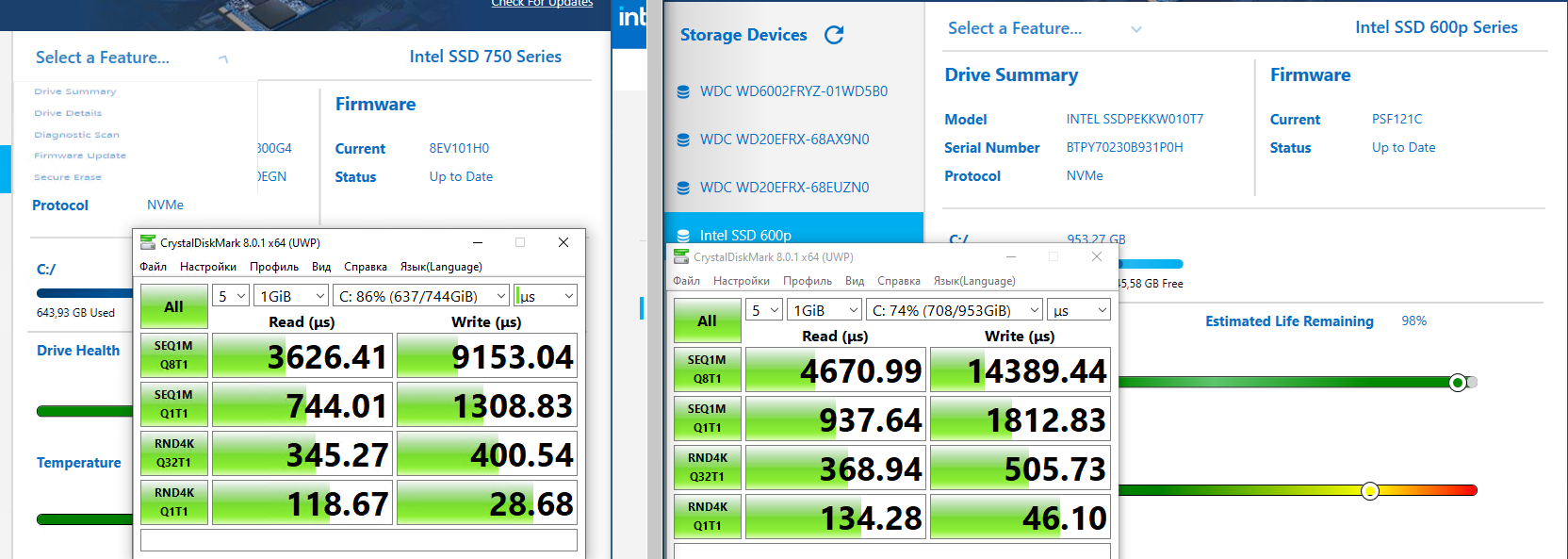The image size is (1568, 559).
Task: Start SEQ1M Q1T1 test beside 744.01
Action: pos(174,404)
